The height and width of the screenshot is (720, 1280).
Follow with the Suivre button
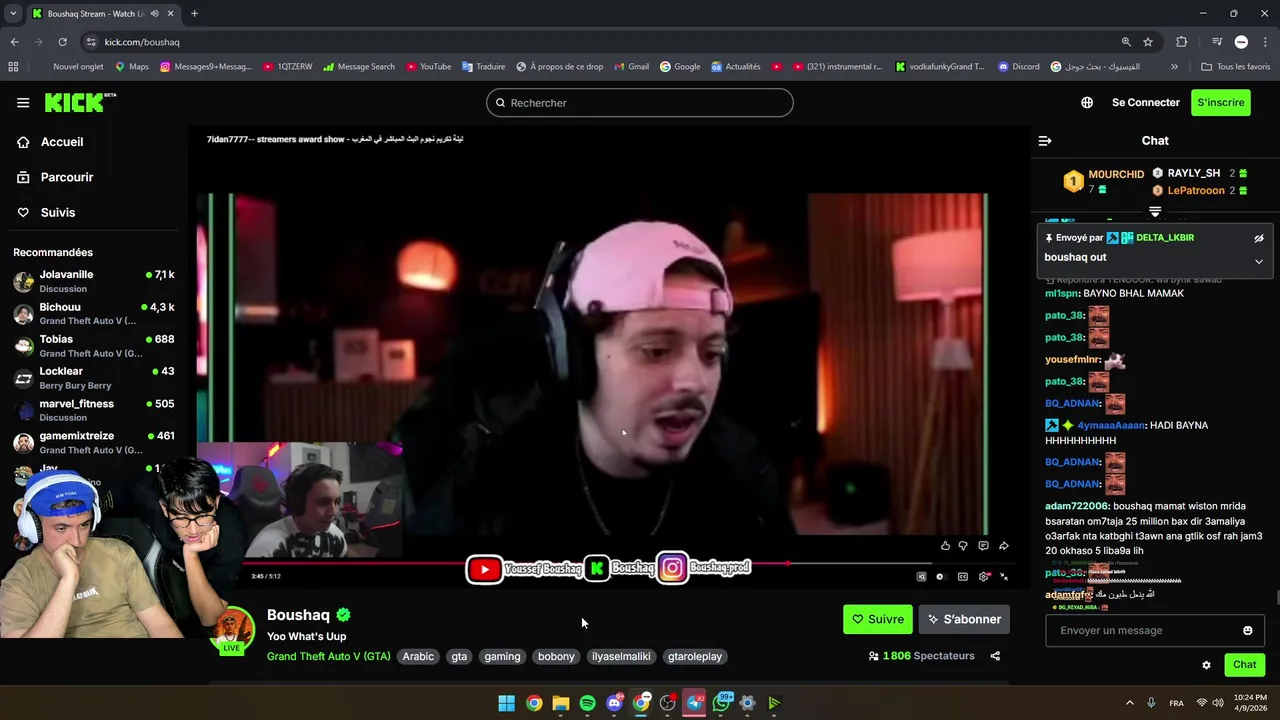pyautogui.click(x=877, y=619)
